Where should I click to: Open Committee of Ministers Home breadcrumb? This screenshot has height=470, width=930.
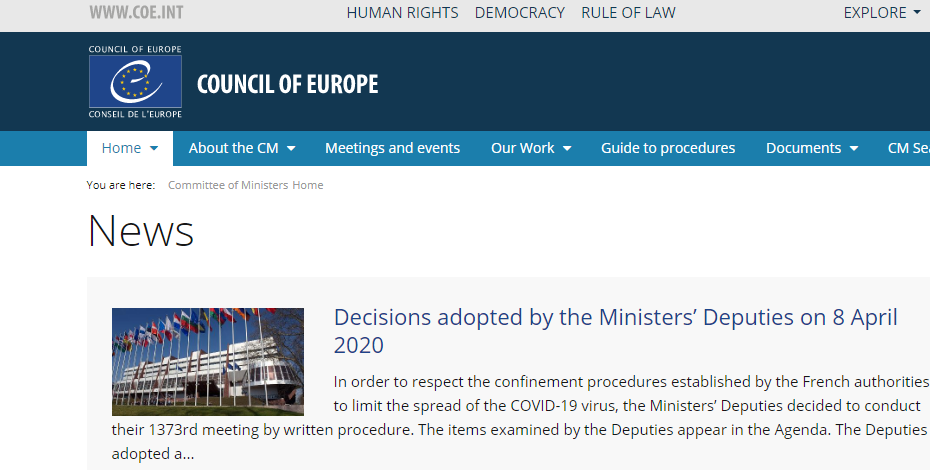246,185
